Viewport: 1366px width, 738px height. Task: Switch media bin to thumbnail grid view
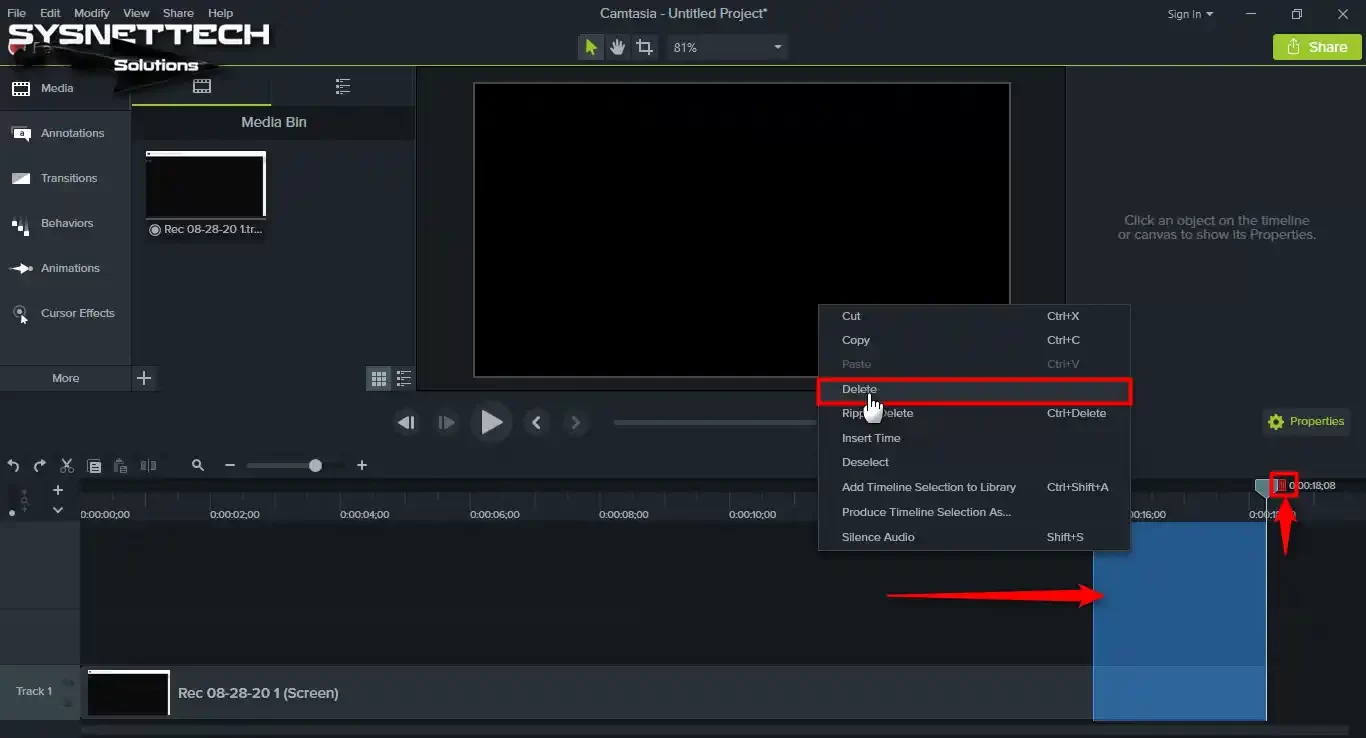click(379, 378)
